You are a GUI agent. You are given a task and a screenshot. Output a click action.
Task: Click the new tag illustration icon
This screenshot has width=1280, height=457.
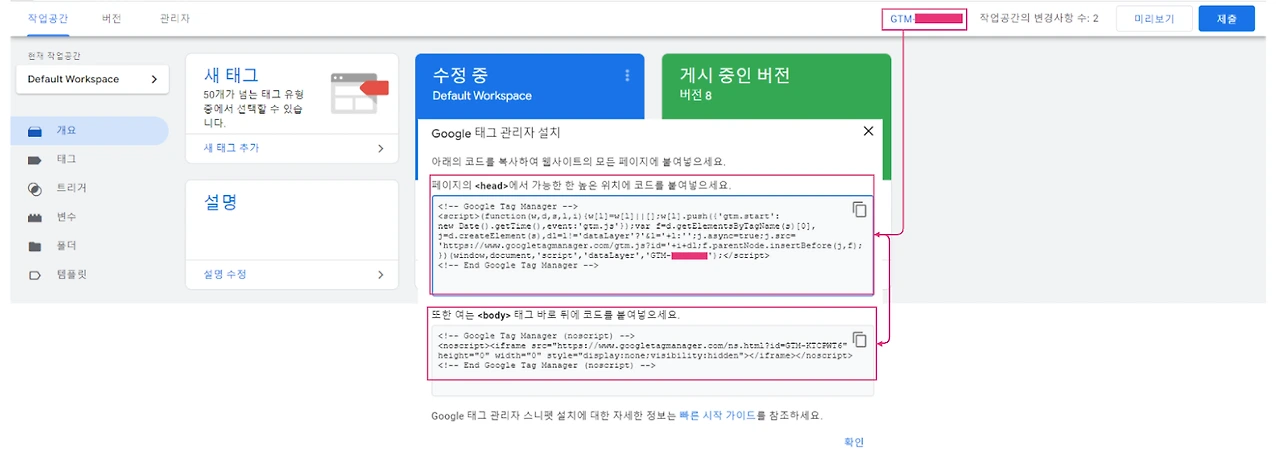360,92
